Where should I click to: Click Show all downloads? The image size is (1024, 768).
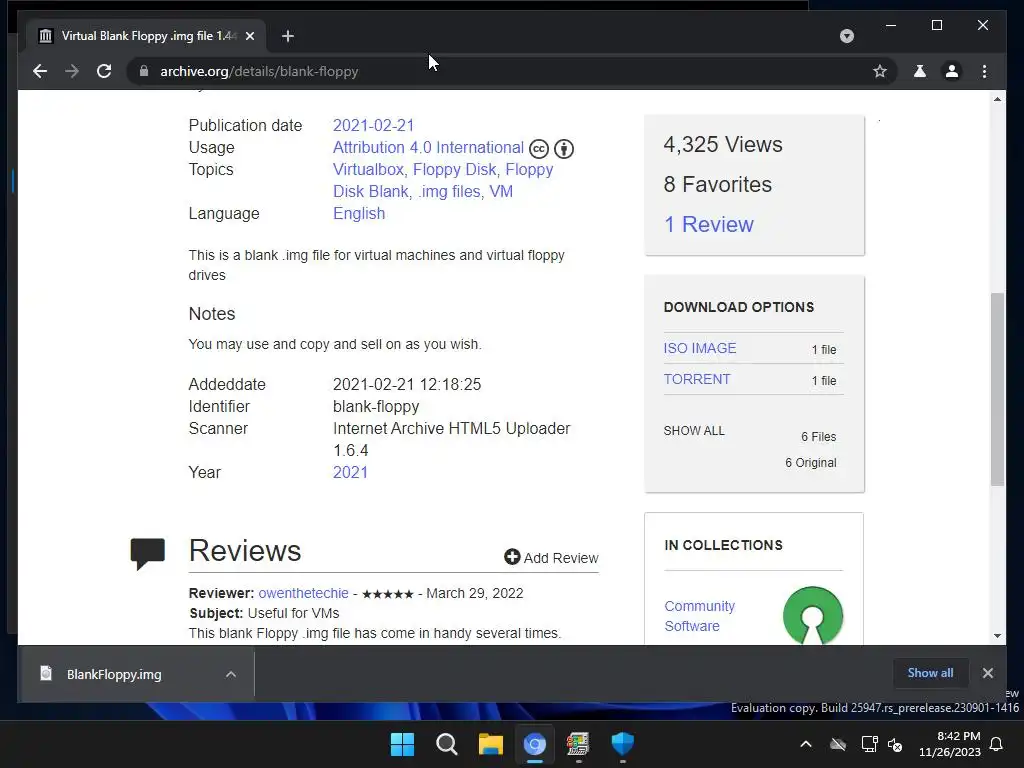click(x=930, y=673)
